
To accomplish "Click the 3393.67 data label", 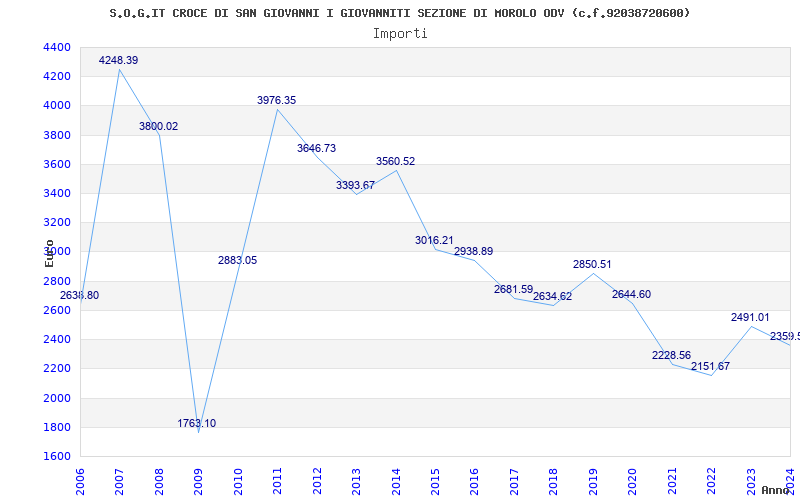I will (x=356, y=185).
